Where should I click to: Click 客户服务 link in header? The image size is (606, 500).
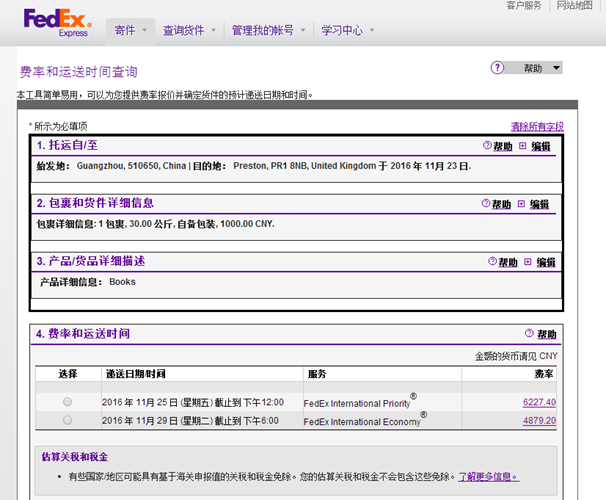point(524,5)
